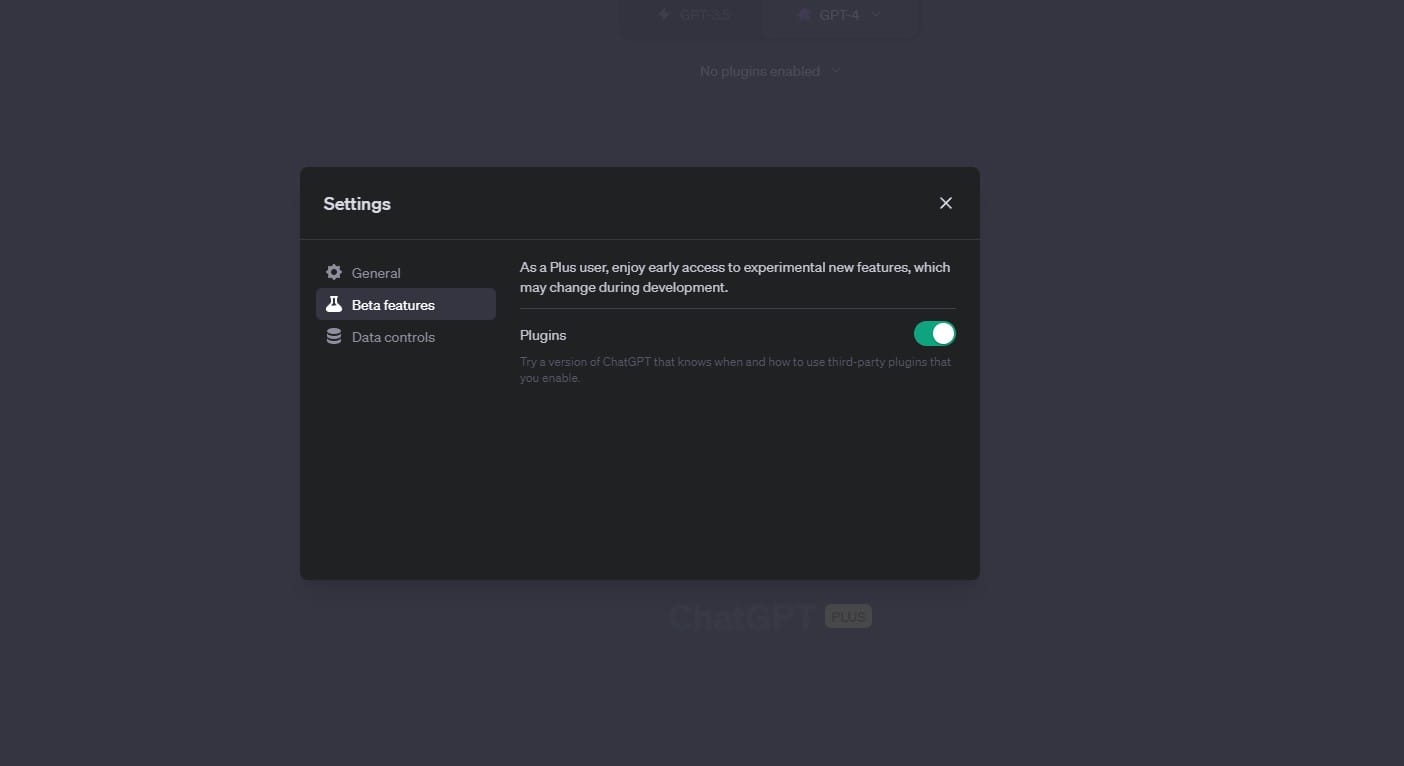Select the GPT-4 model button
This screenshot has width=1404, height=766.
click(x=838, y=16)
